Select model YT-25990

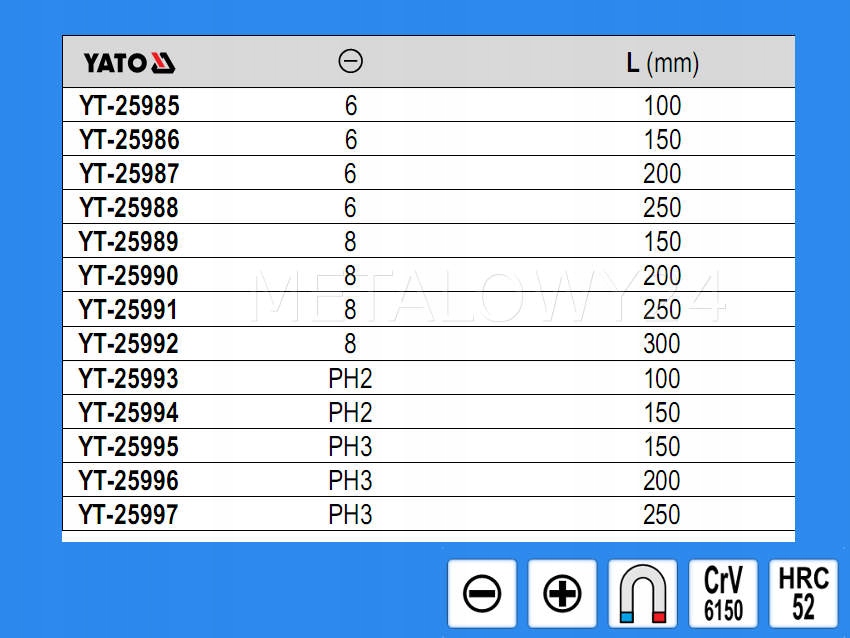click(129, 275)
